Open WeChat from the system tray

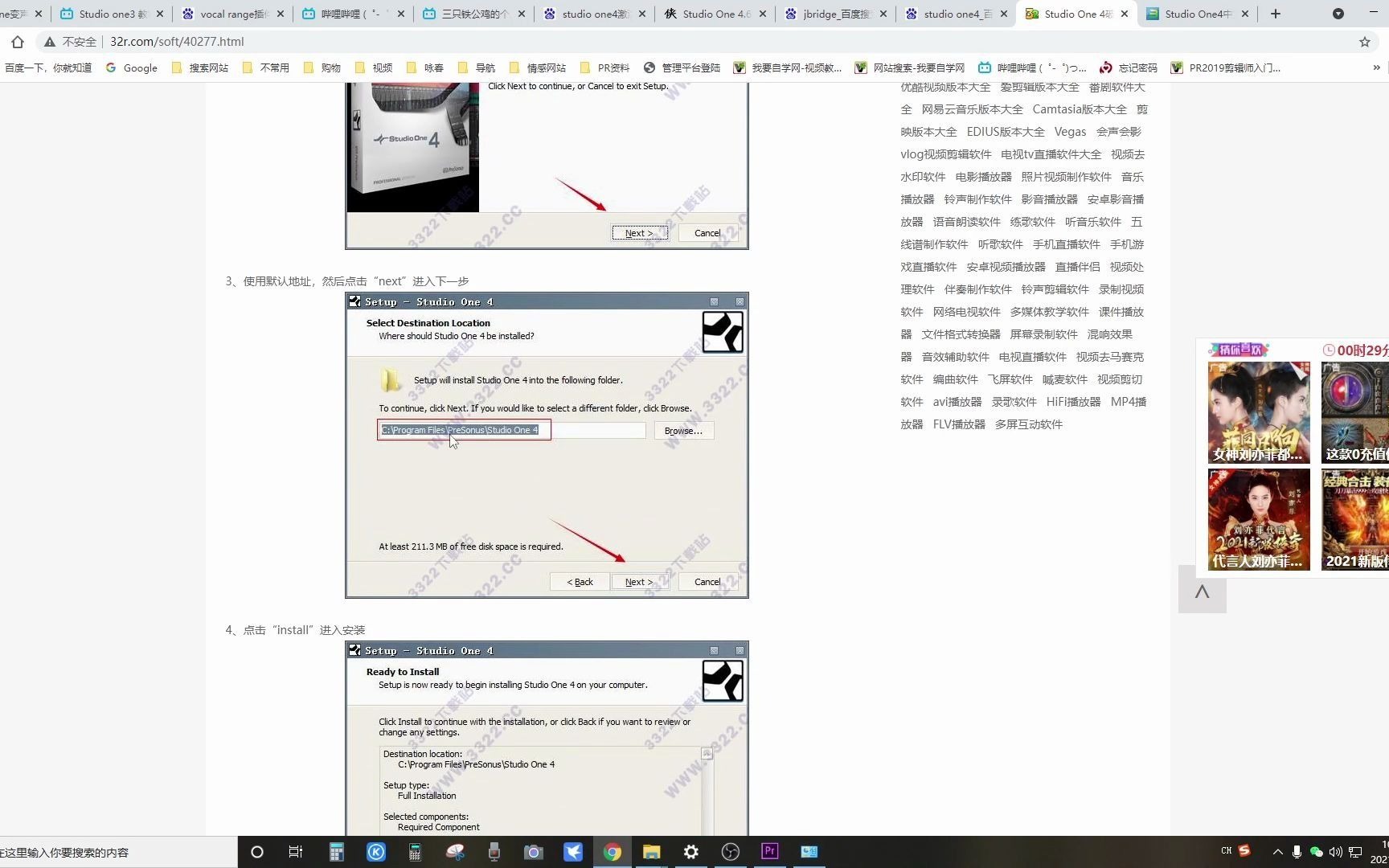click(x=1316, y=852)
